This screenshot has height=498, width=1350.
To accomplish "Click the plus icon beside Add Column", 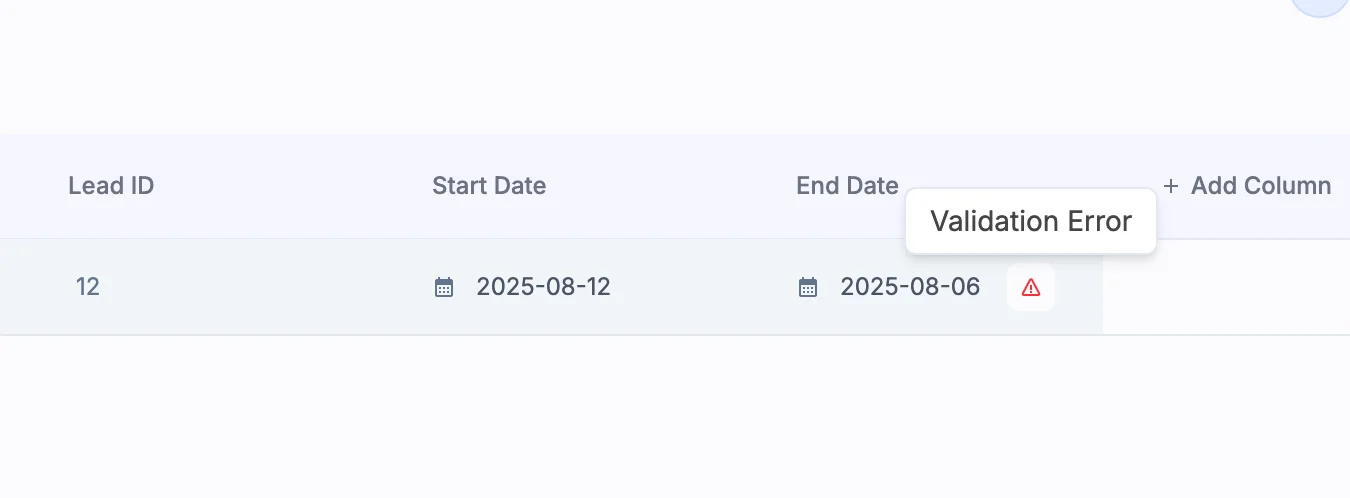I will [x=1171, y=186].
